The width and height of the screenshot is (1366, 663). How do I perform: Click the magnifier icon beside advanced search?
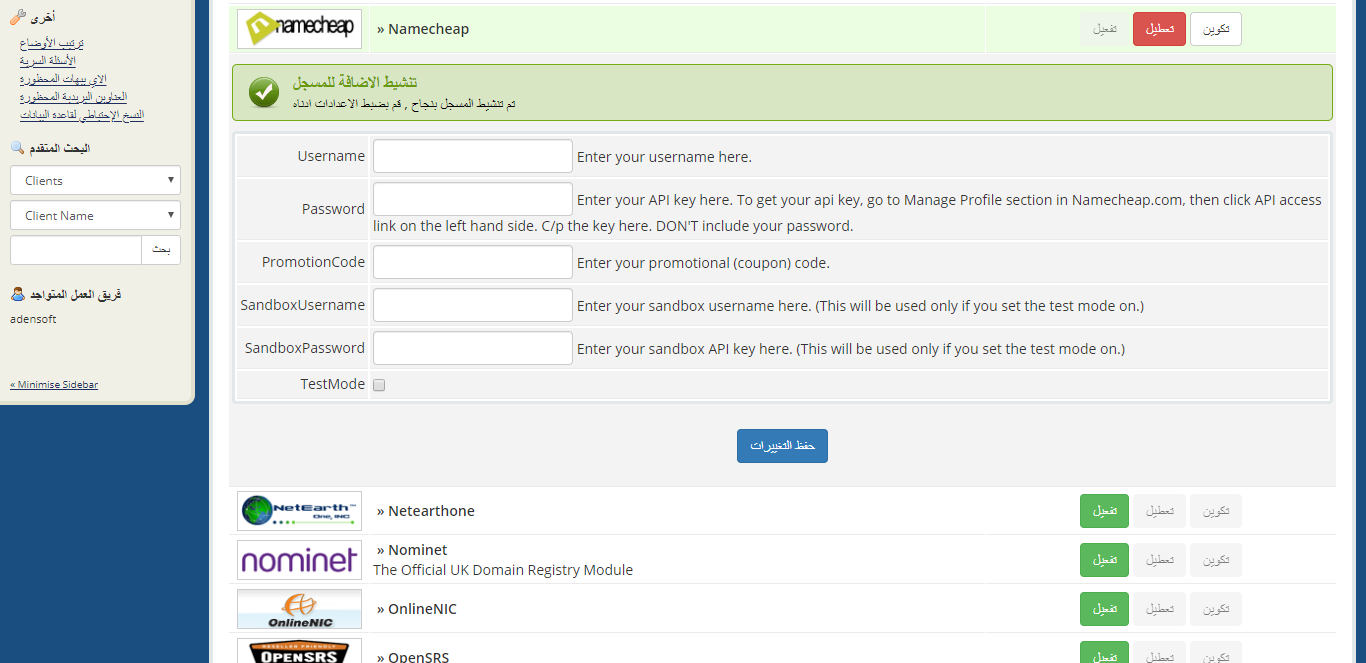pyautogui.click(x=17, y=148)
